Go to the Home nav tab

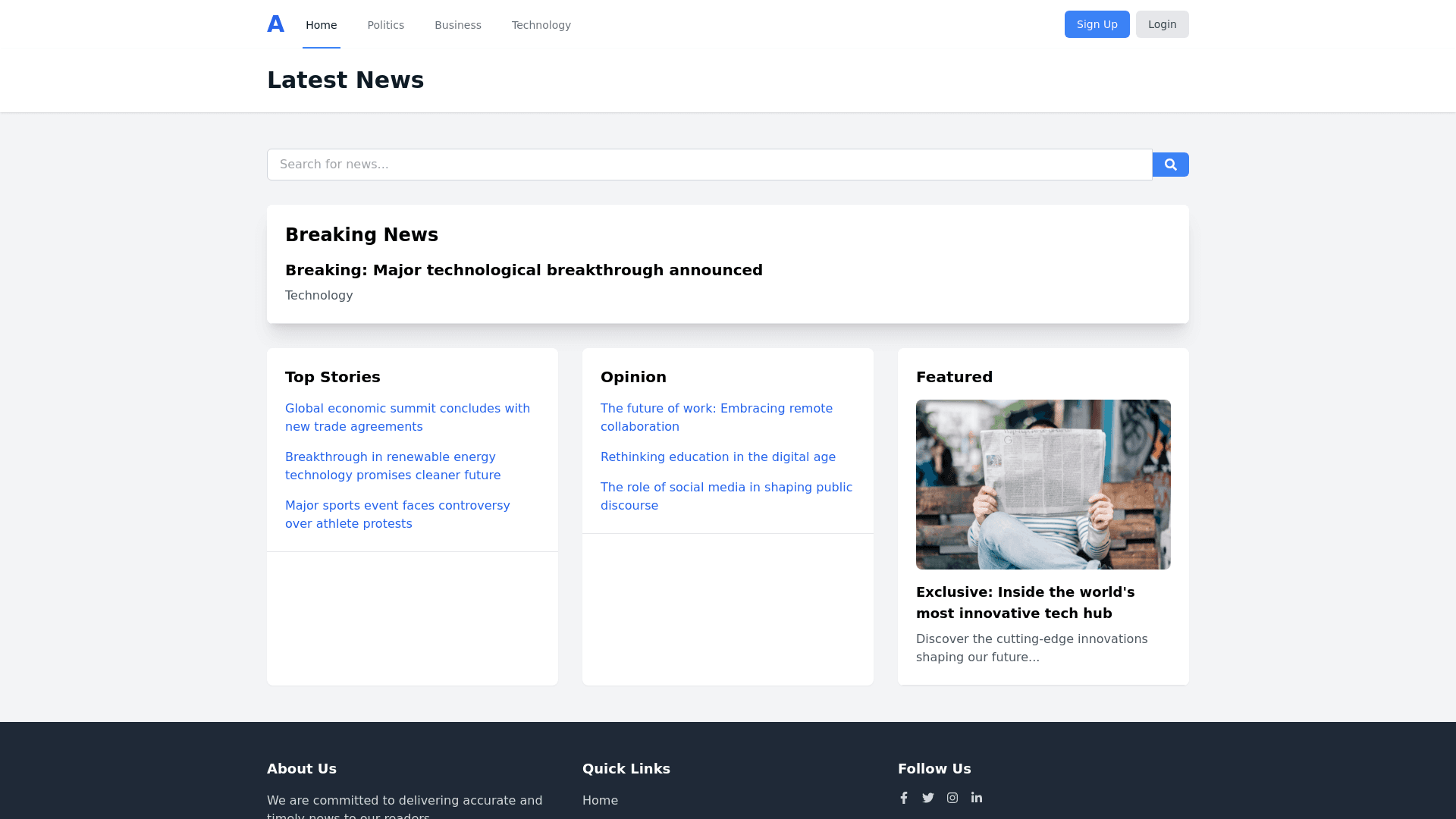[321, 25]
